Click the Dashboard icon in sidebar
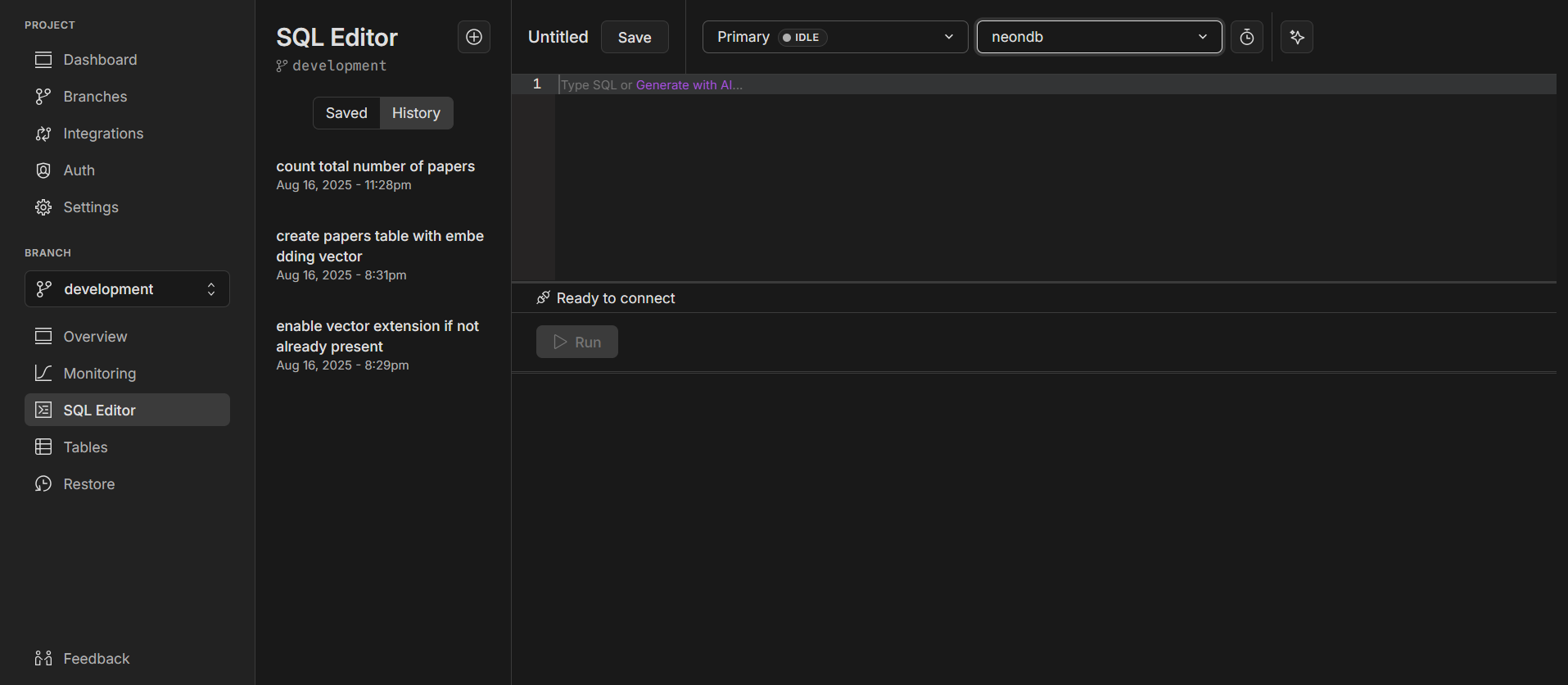This screenshot has width=1568, height=685. click(x=43, y=60)
